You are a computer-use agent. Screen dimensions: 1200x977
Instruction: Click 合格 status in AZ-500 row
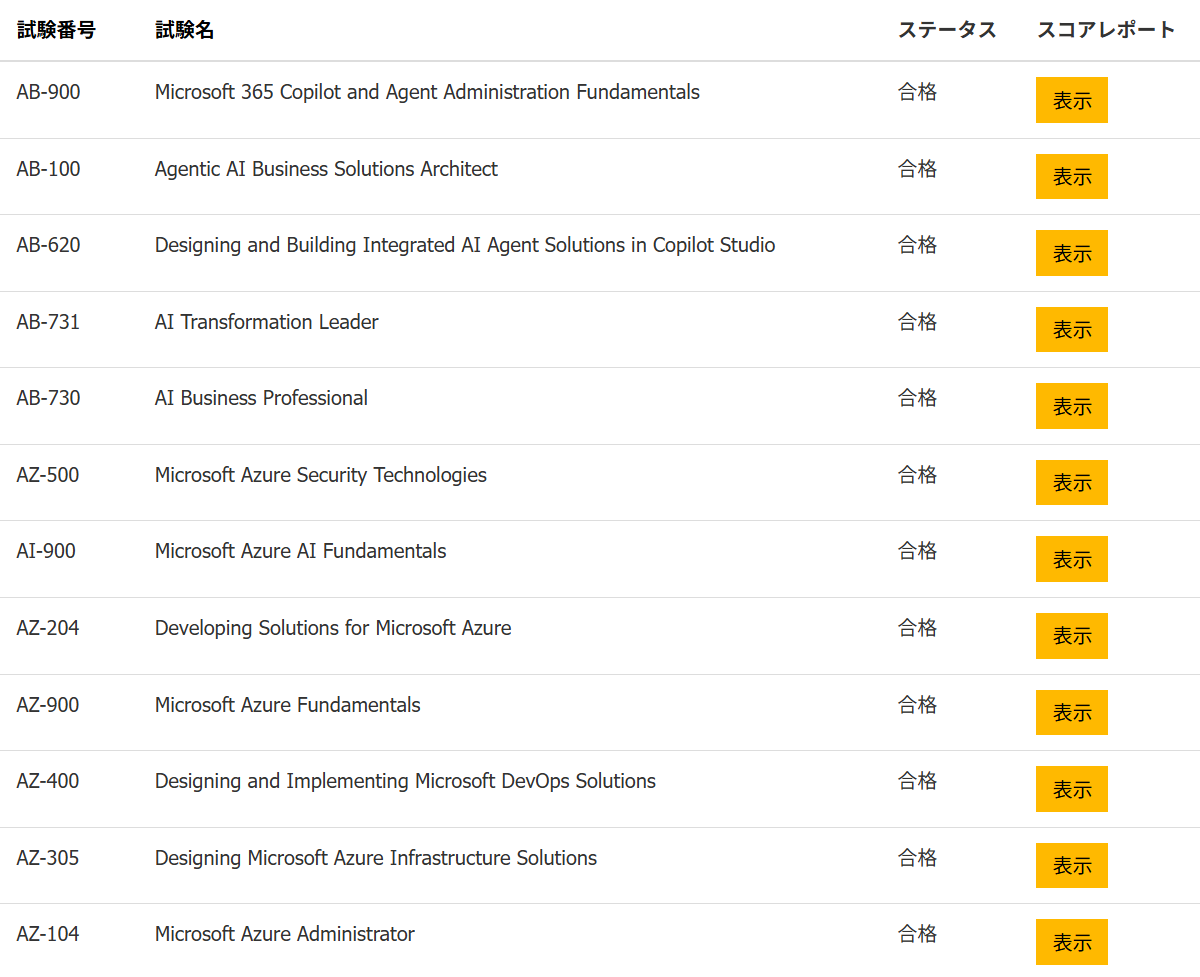tap(917, 475)
